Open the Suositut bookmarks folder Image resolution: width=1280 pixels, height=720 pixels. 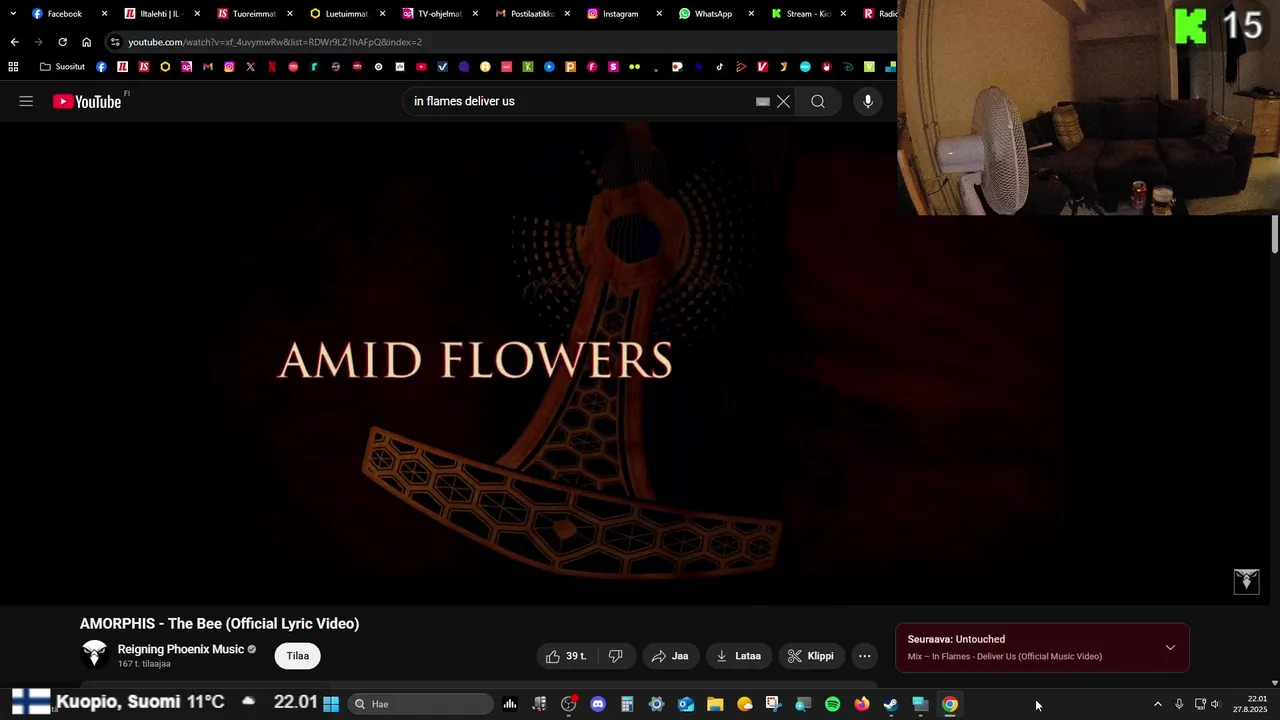pyautogui.click(x=62, y=67)
